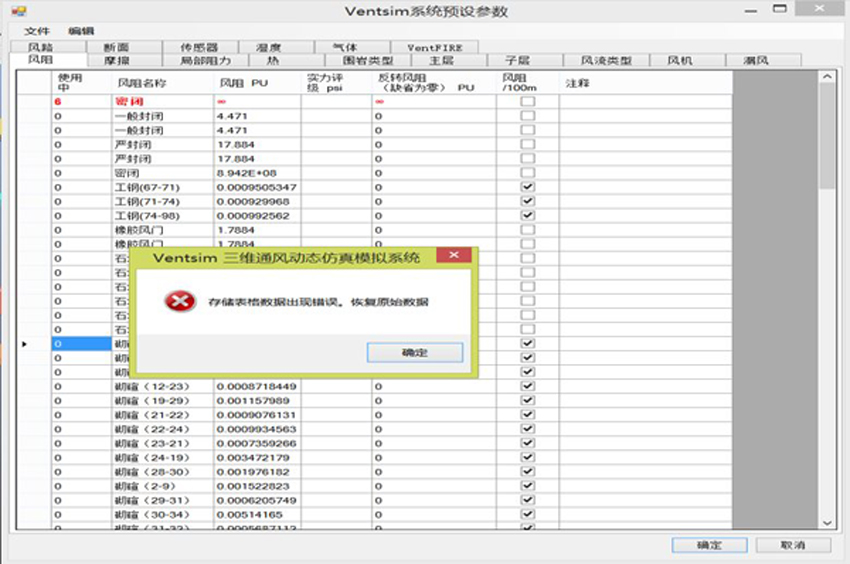This screenshot has height=564, width=850.
Task: Click the 风阻 PU column header
Action: [x=257, y=83]
